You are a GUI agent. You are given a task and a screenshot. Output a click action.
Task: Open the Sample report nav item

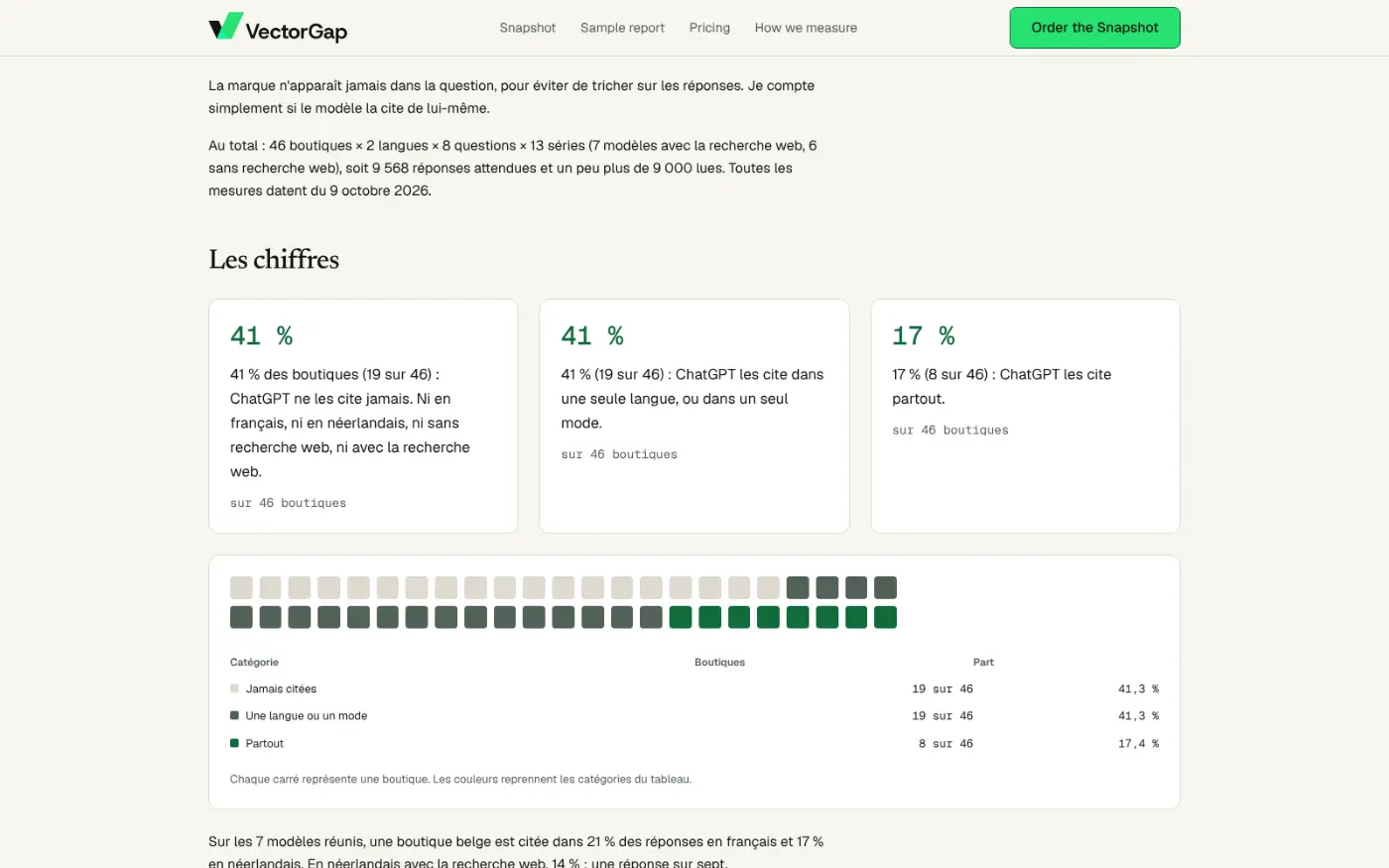tap(622, 28)
